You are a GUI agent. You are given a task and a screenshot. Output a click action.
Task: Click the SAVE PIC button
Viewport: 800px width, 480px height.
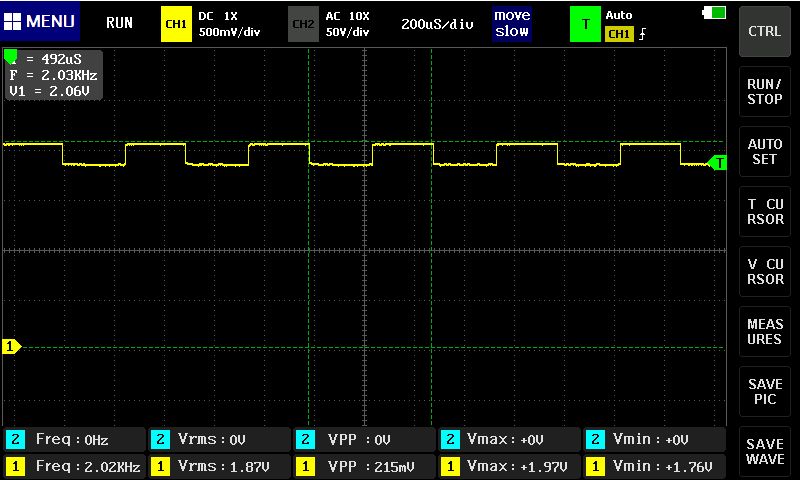(764, 392)
